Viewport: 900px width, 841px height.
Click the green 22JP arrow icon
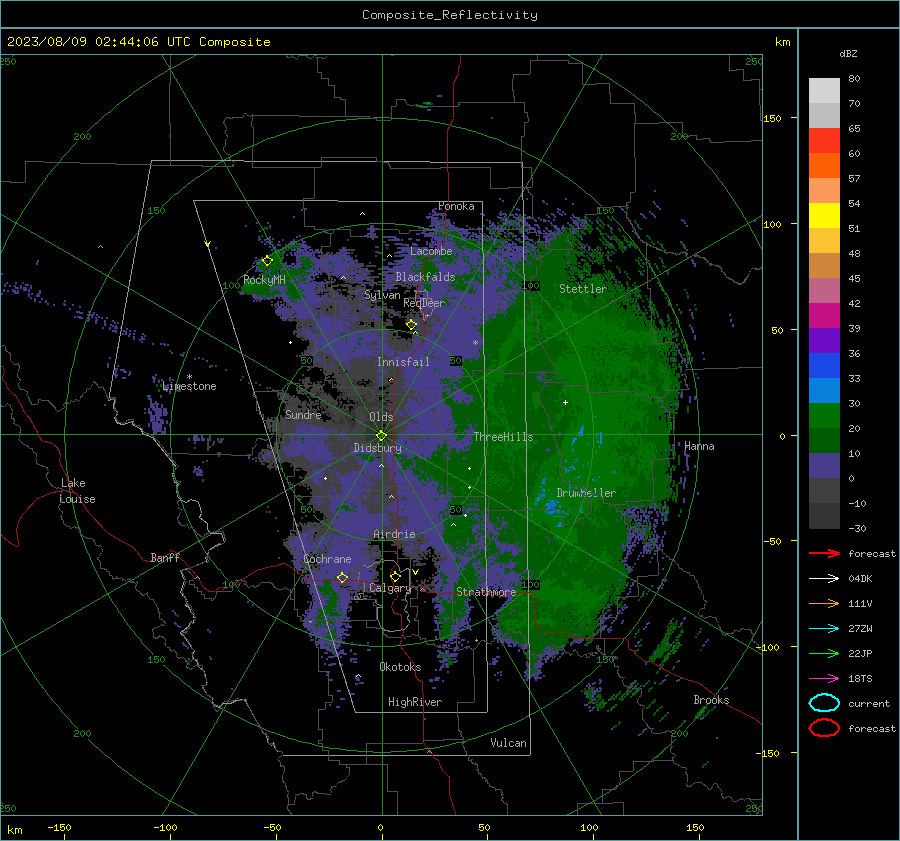pos(824,653)
